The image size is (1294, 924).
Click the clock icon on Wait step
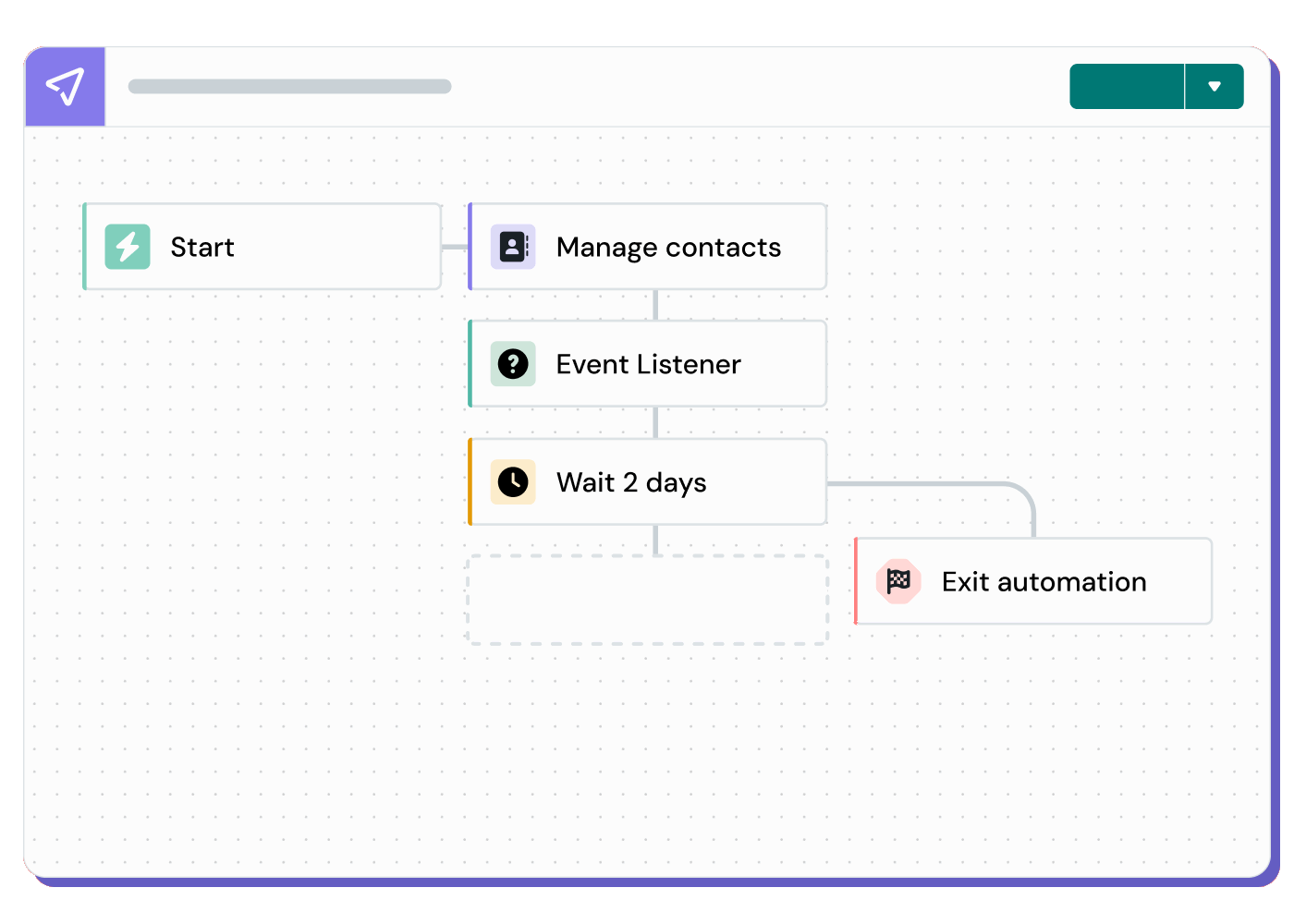tap(513, 482)
